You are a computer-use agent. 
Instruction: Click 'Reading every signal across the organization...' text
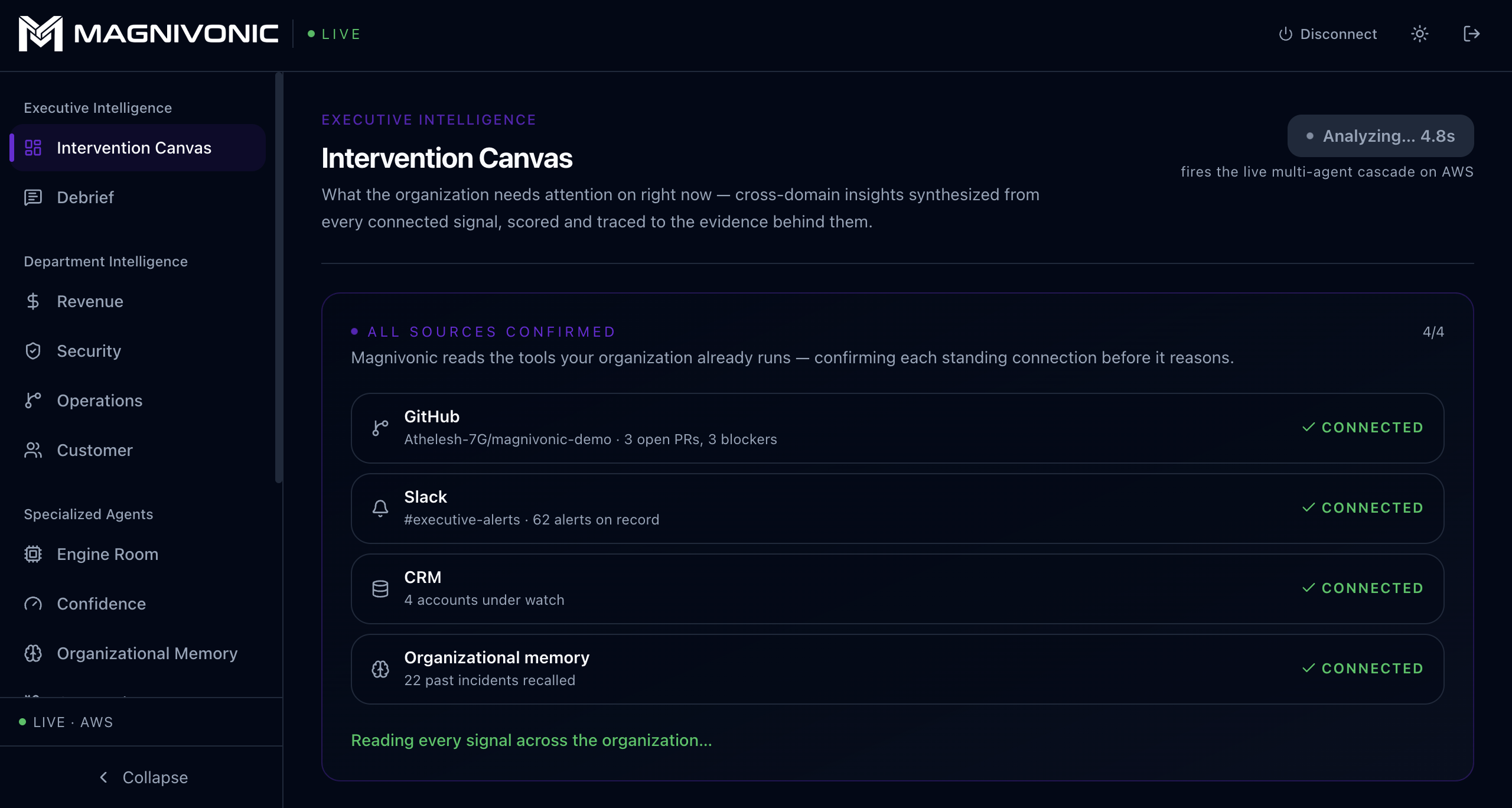click(x=532, y=740)
